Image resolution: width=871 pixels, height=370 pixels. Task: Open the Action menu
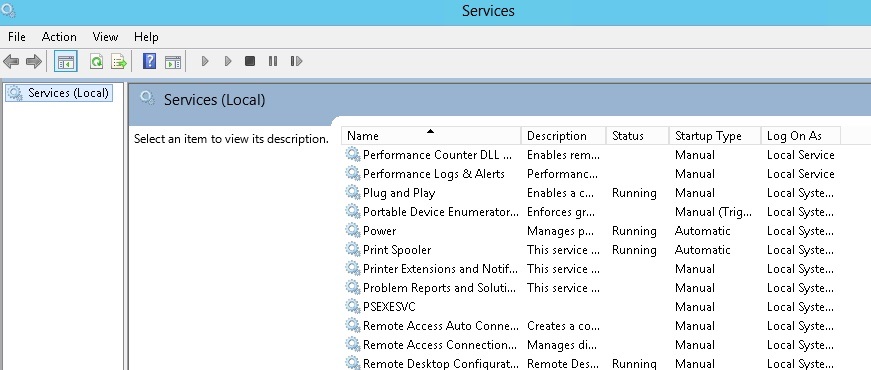pos(59,37)
